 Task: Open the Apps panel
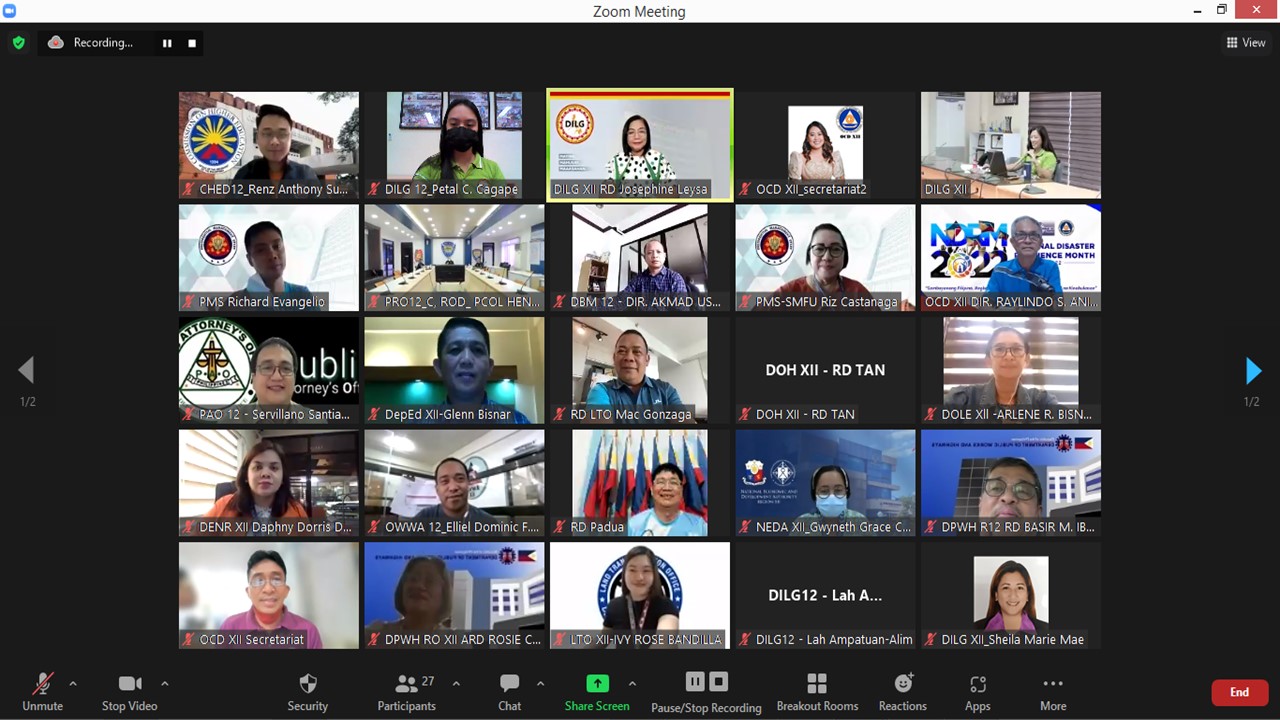[x=978, y=691]
